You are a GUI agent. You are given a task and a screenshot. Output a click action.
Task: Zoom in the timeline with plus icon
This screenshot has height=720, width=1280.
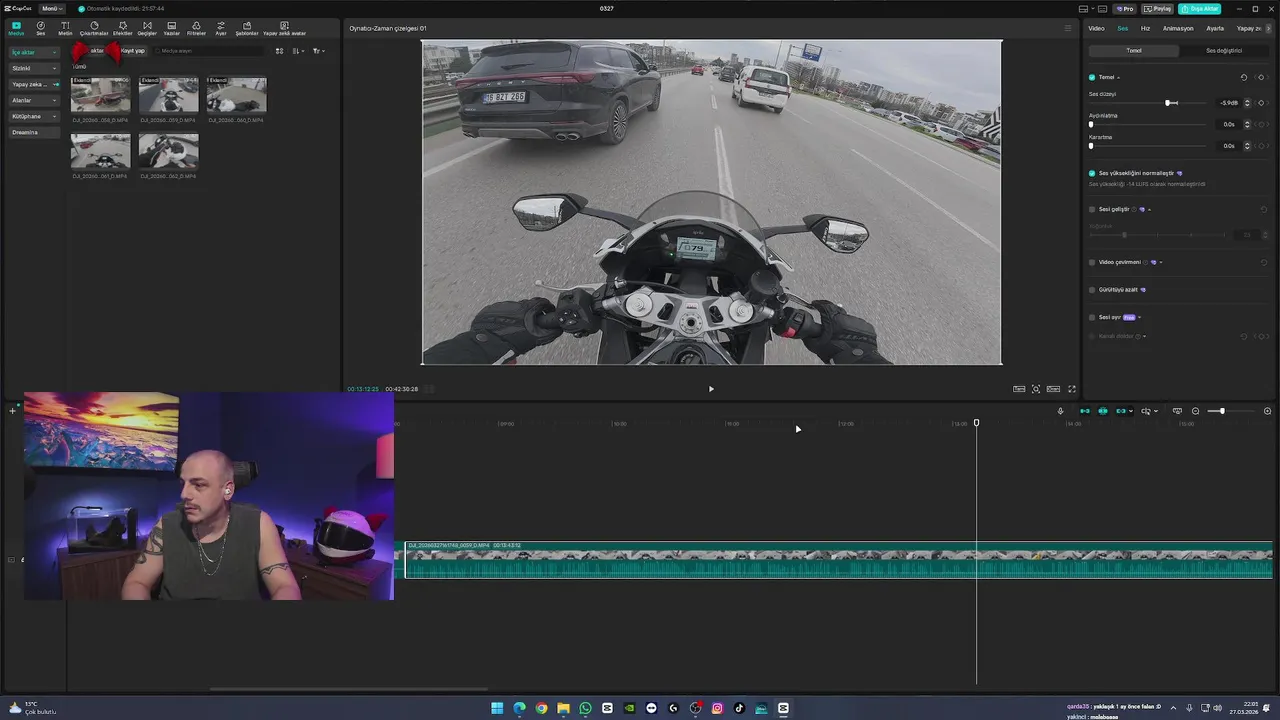coord(1268,411)
